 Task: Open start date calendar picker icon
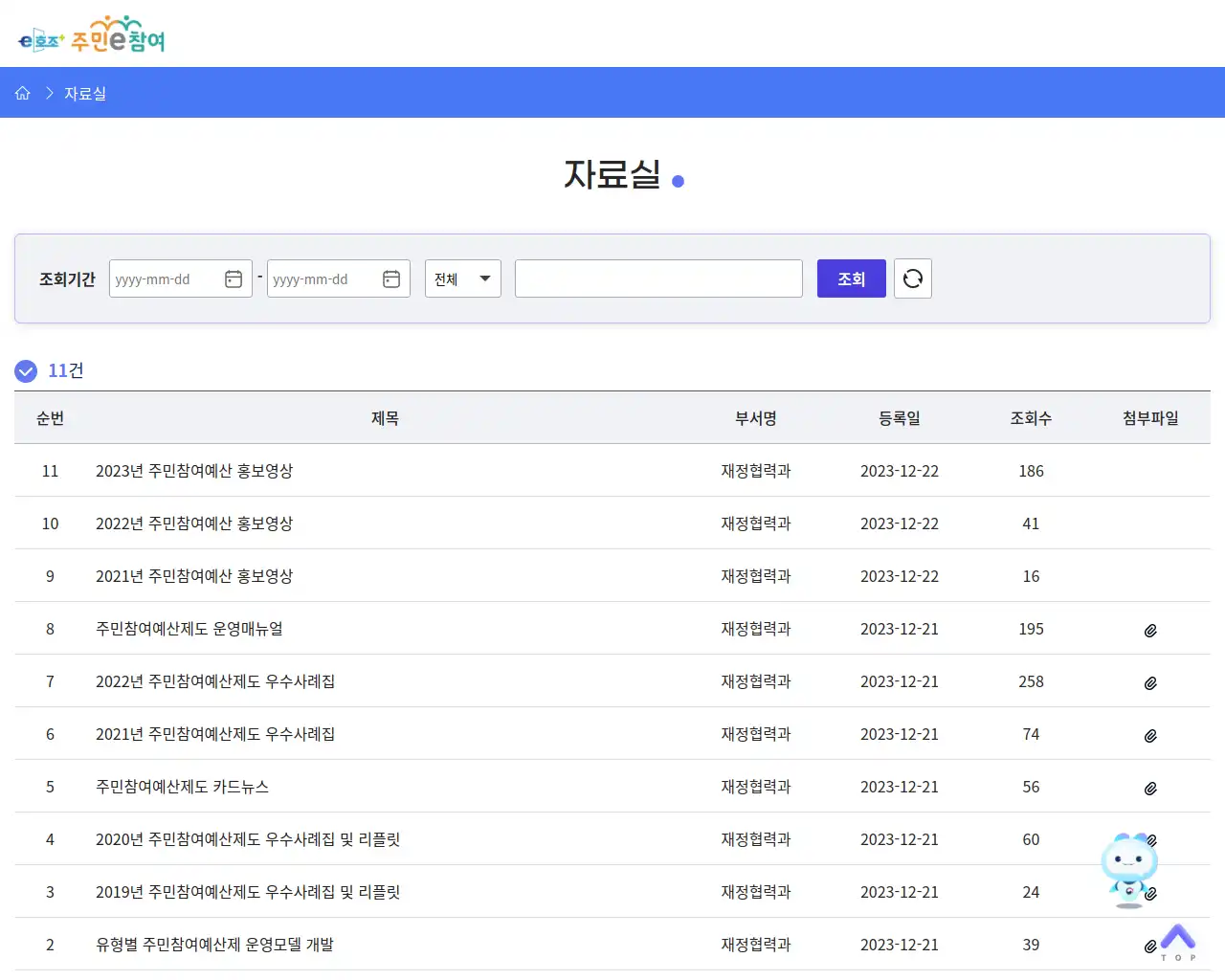click(x=234, y=278)
